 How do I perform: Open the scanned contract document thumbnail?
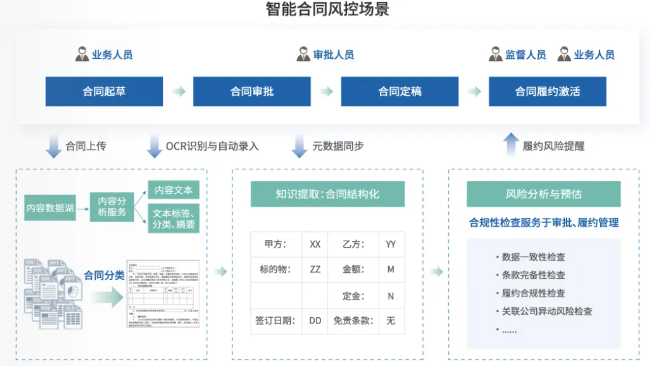pos(163,294)
